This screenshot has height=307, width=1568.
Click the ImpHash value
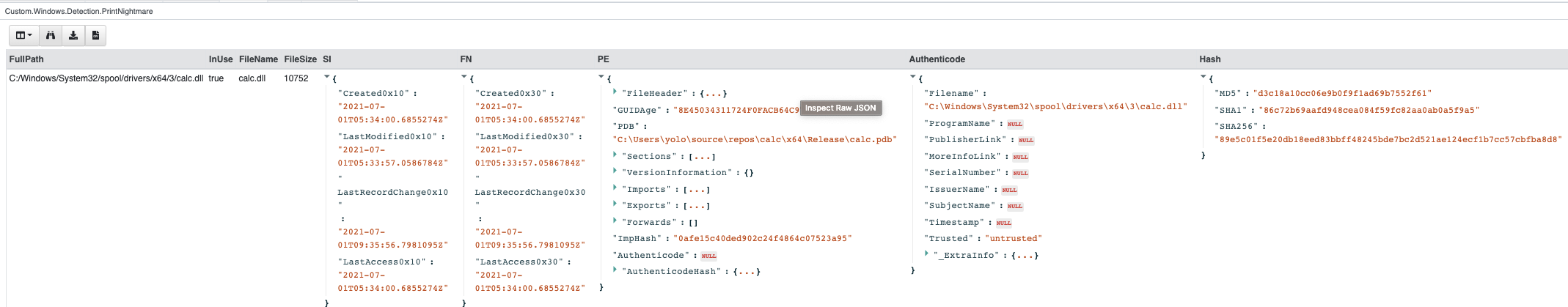(x=763, y=239)
